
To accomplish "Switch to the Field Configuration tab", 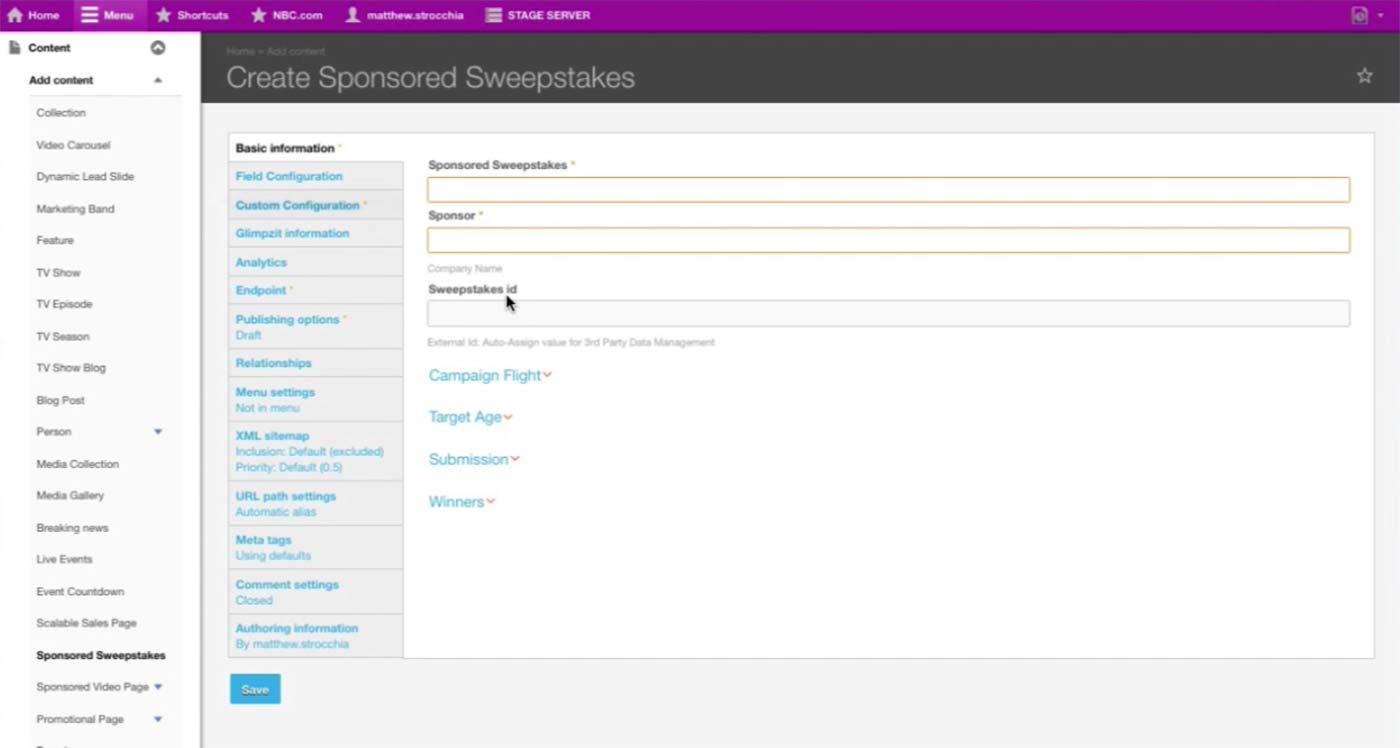I will click(289, 176).
